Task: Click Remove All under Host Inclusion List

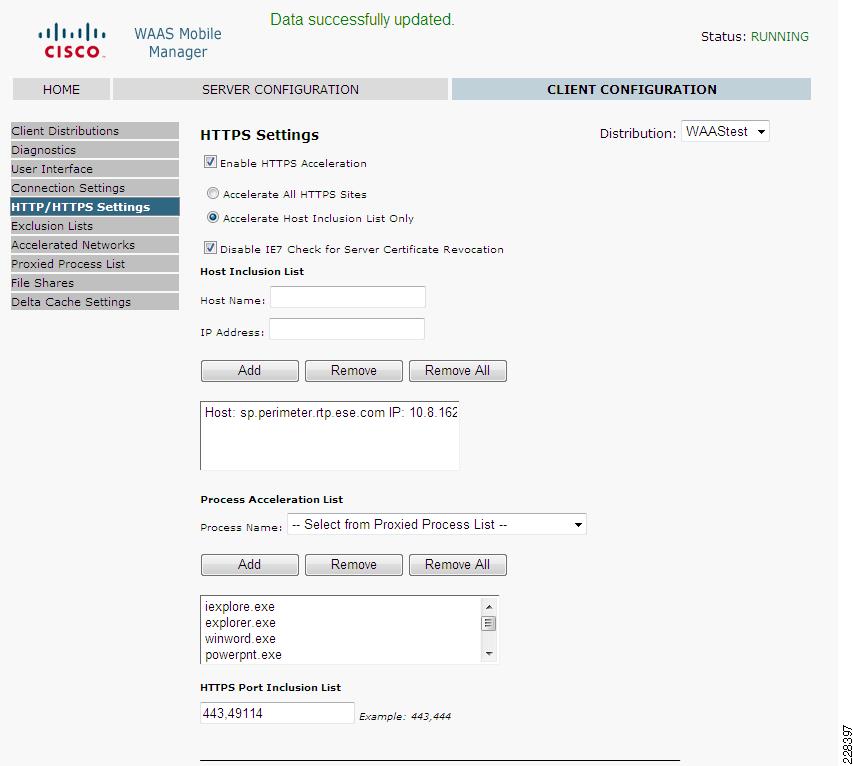Action: point(458,370)
